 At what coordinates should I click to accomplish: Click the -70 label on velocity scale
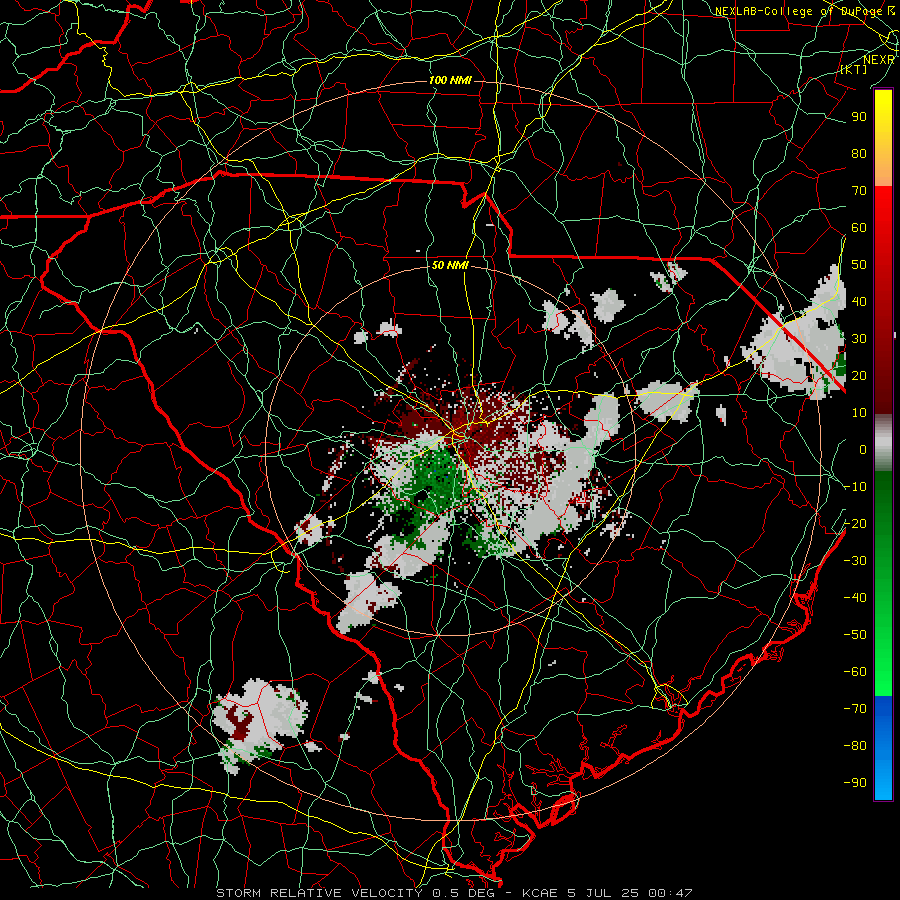pos(855,709)
